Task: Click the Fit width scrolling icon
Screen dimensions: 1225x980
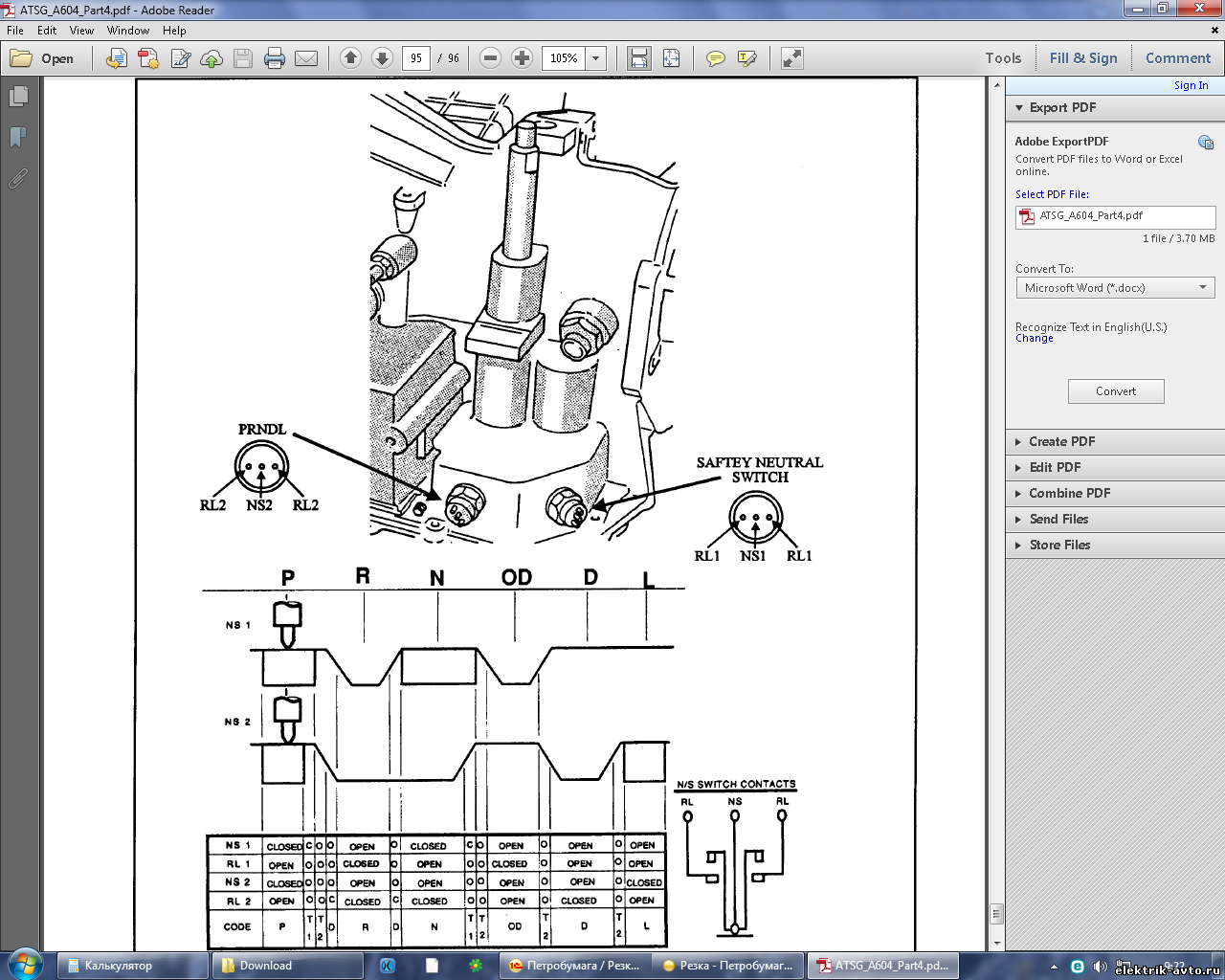Action: (639, 58)
